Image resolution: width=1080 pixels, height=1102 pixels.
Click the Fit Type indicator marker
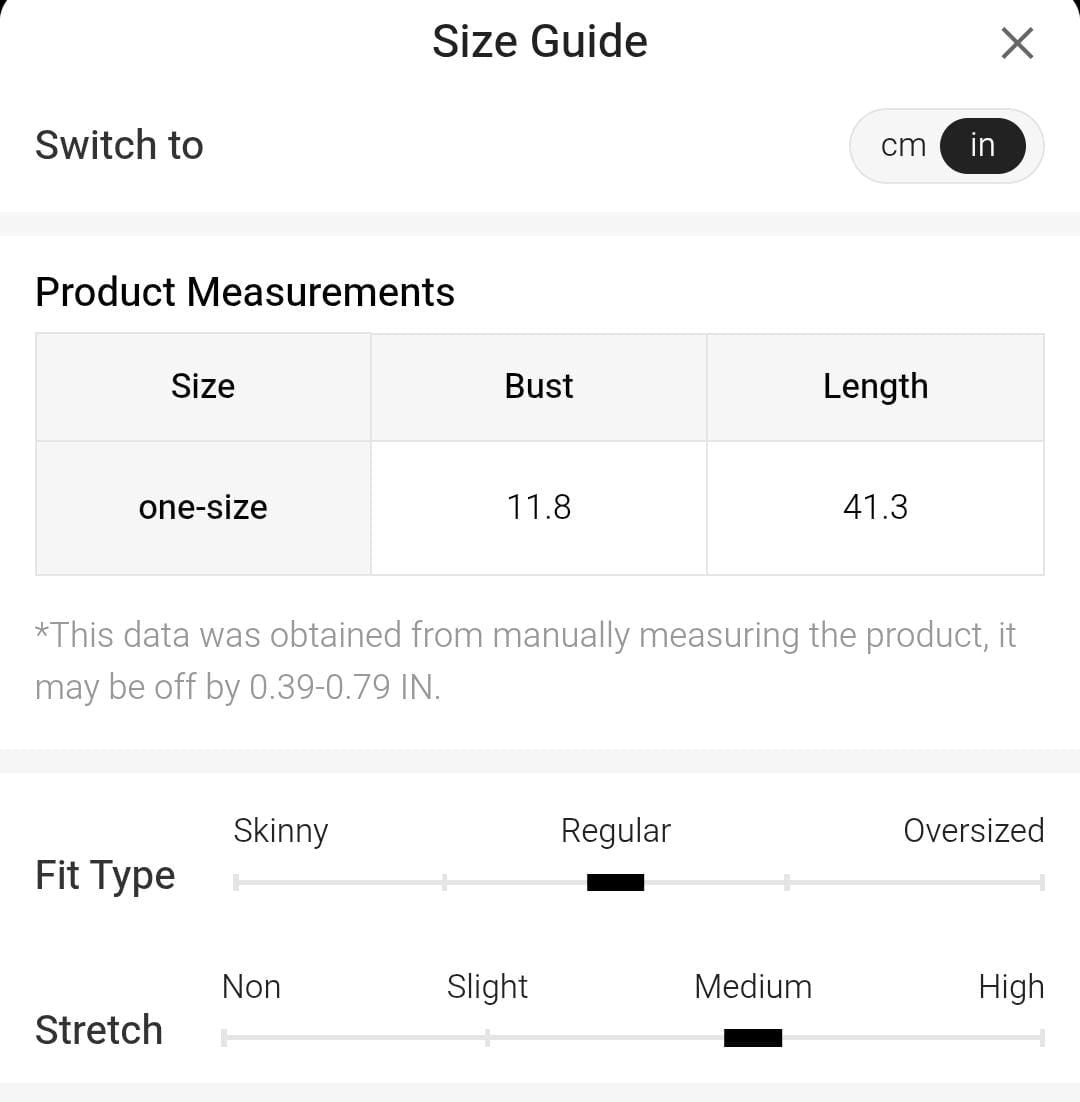coord(615,882)
